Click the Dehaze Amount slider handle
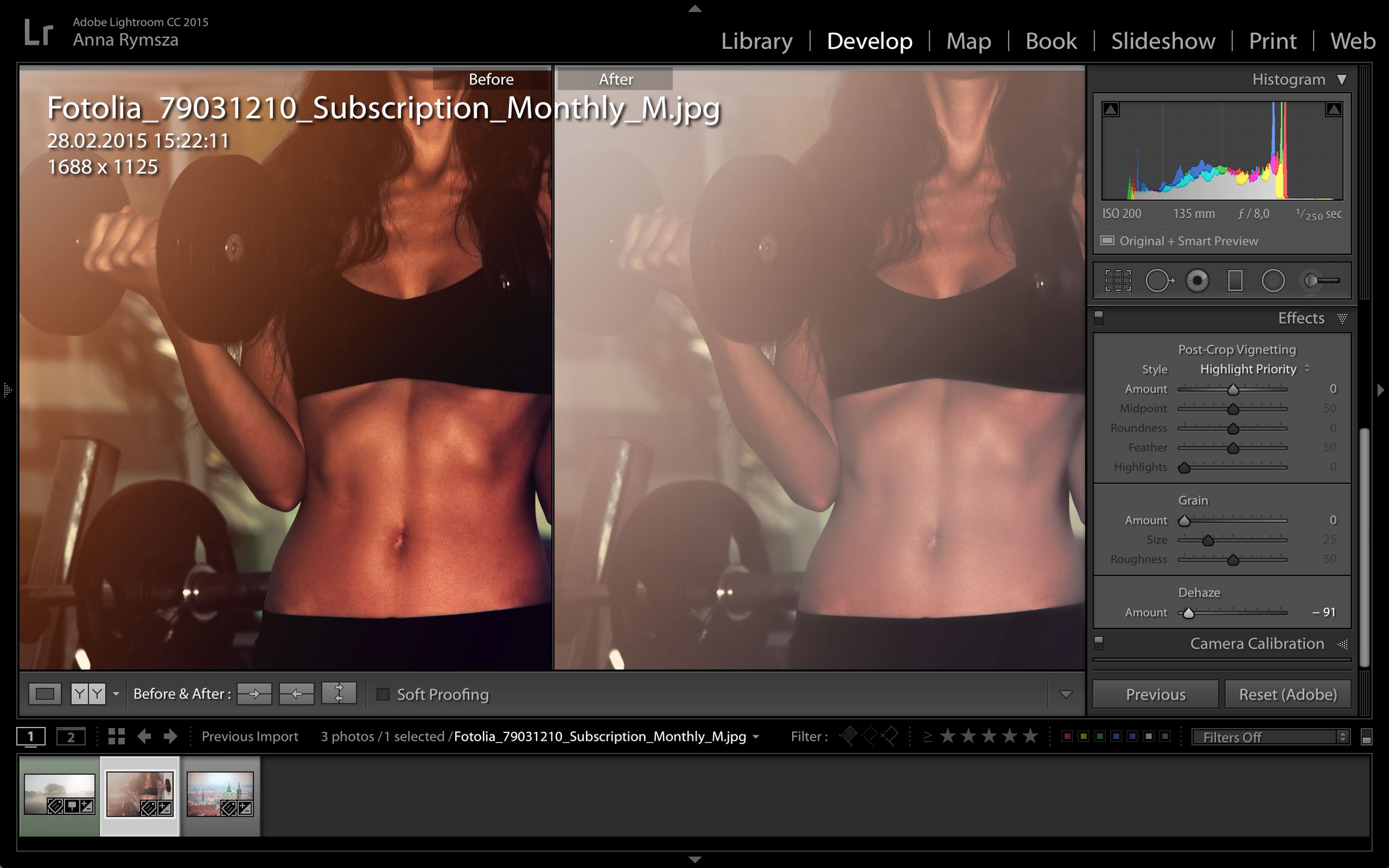 click(1188, 614)
